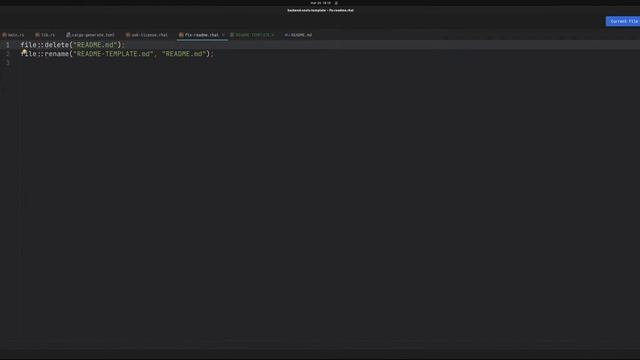The width and height of the screenshot is (640, 360).
Task: Click the file icon on fix-readme.rhai tab
Action: coord(181,35)
